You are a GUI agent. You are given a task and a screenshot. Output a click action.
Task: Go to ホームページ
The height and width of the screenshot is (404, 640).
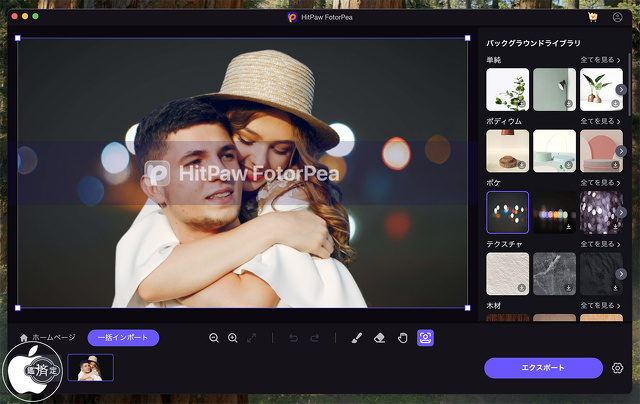pyautogui.click(x=47, y=338)
